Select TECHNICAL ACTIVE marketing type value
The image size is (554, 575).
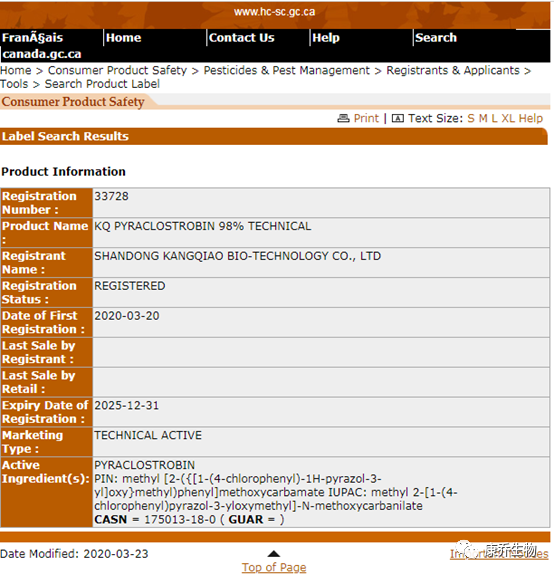pos(148,435)
